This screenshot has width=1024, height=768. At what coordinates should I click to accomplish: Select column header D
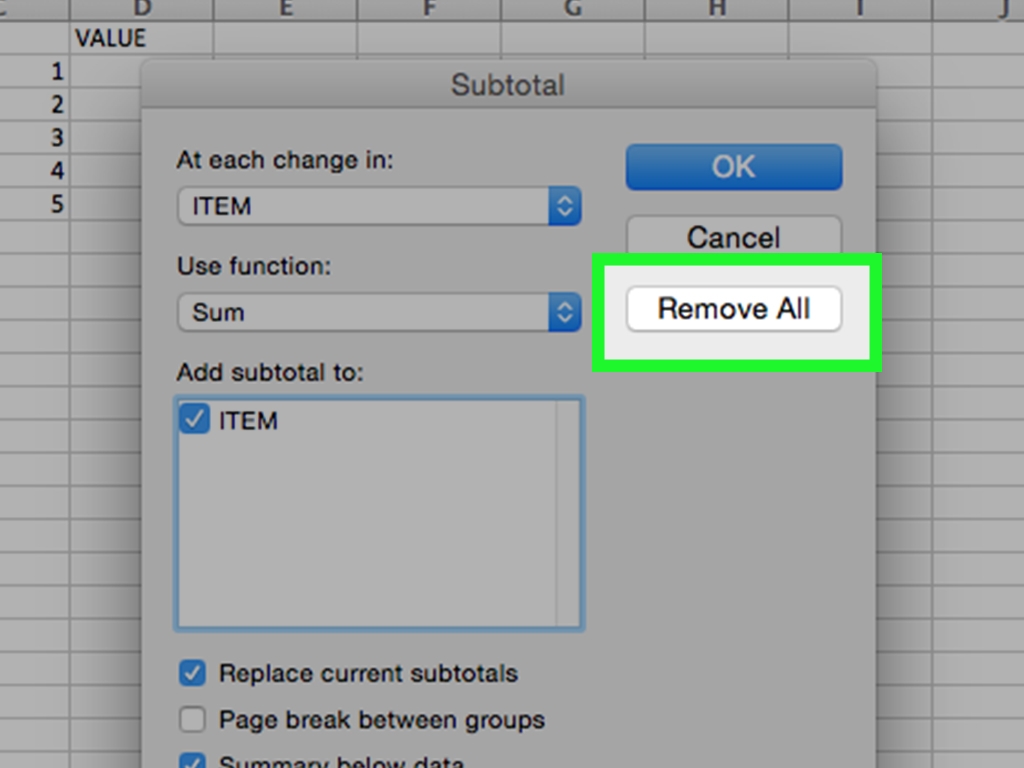pos(142,10)
